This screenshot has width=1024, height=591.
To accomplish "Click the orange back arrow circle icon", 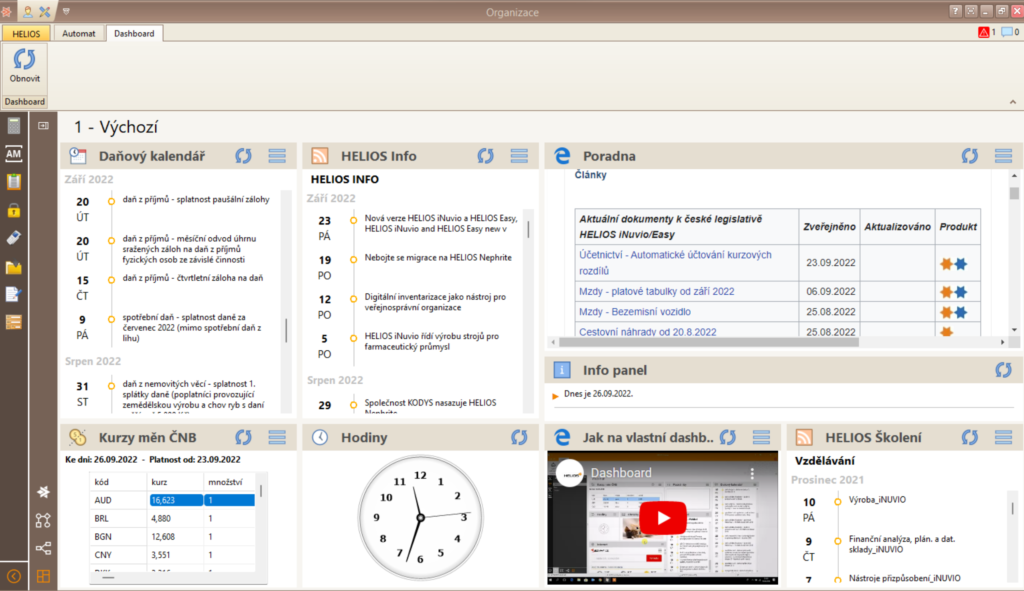I will pyautogui.click(x=14, y=576).
